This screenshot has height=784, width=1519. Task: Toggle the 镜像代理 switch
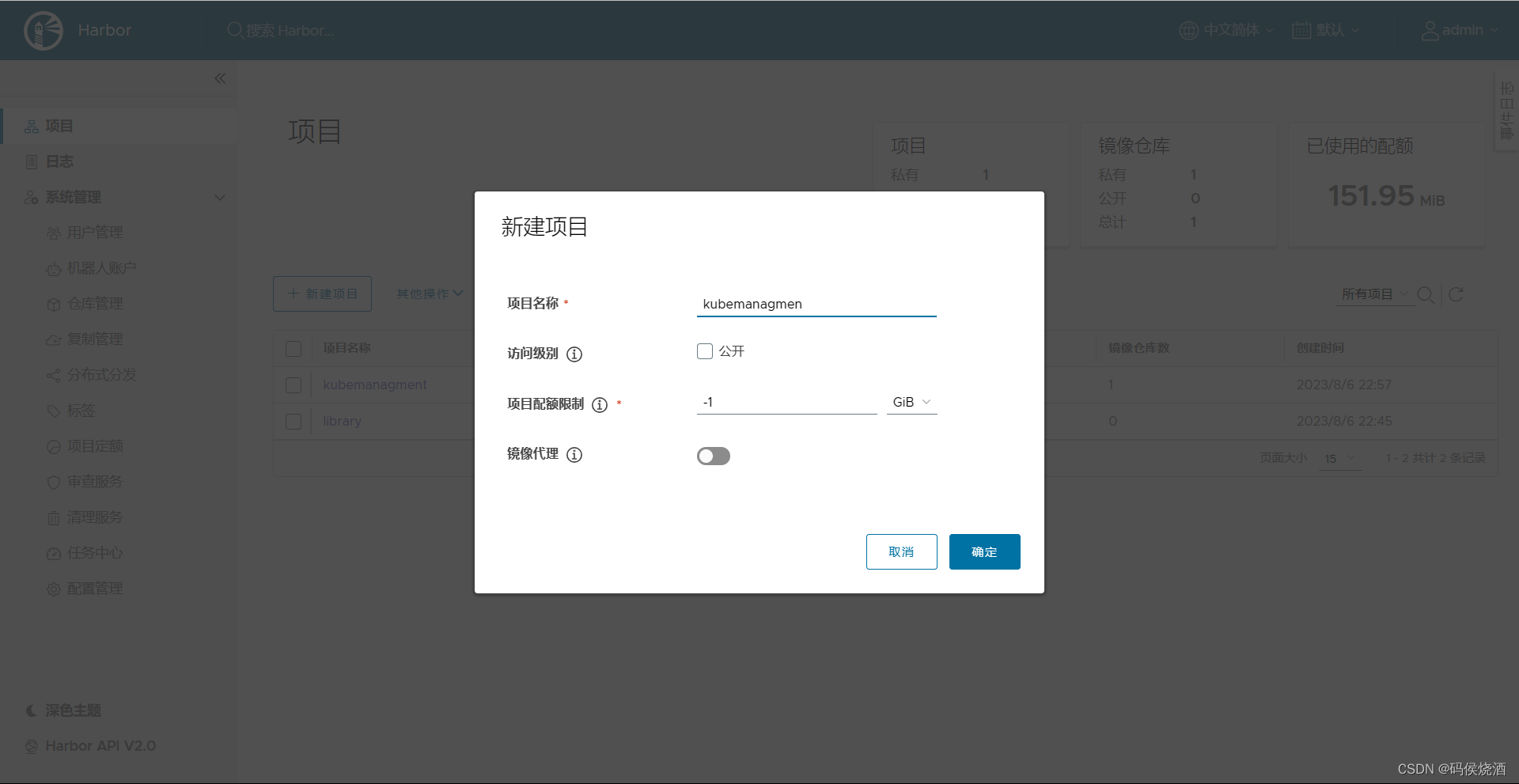pos(714,456)
